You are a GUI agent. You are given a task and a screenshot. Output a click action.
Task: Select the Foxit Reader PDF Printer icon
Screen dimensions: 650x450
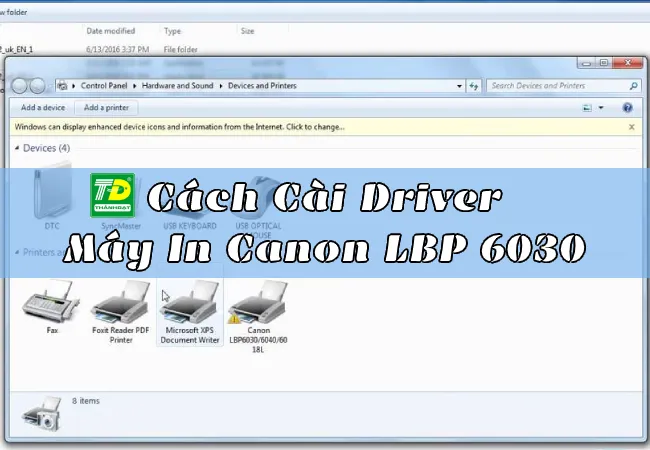click(x=121, y=312)
